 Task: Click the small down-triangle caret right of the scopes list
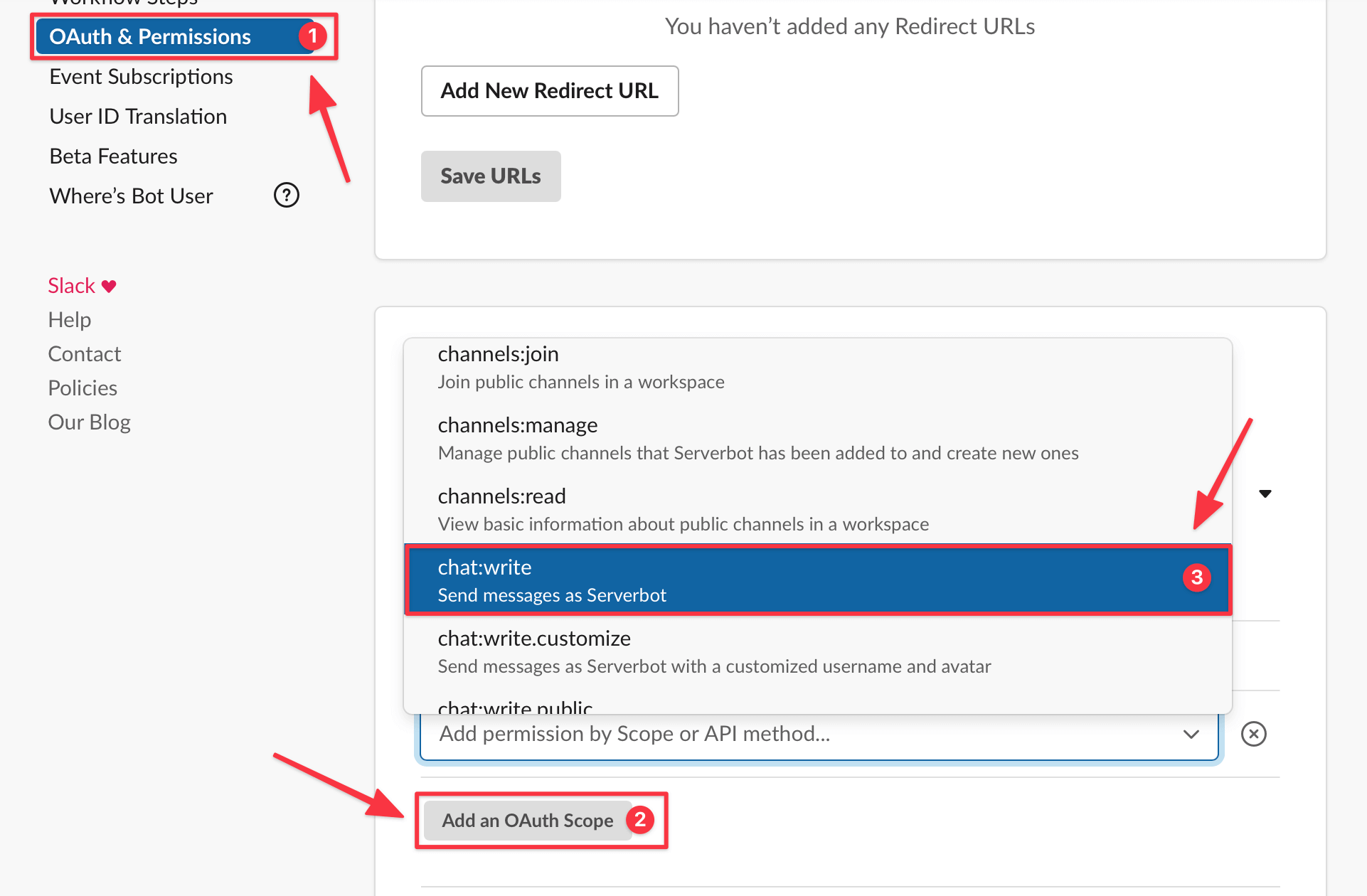[1266, 493]
